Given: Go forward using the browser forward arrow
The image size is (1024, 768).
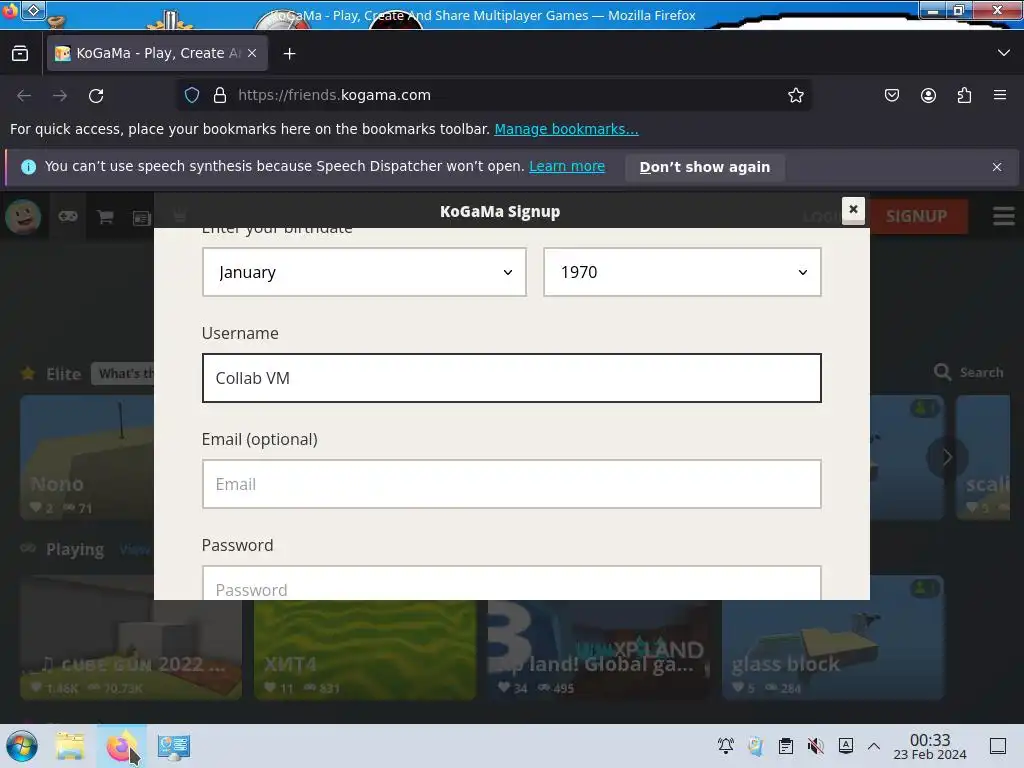Looking at the screenshot, I should [x=60, y=95].
